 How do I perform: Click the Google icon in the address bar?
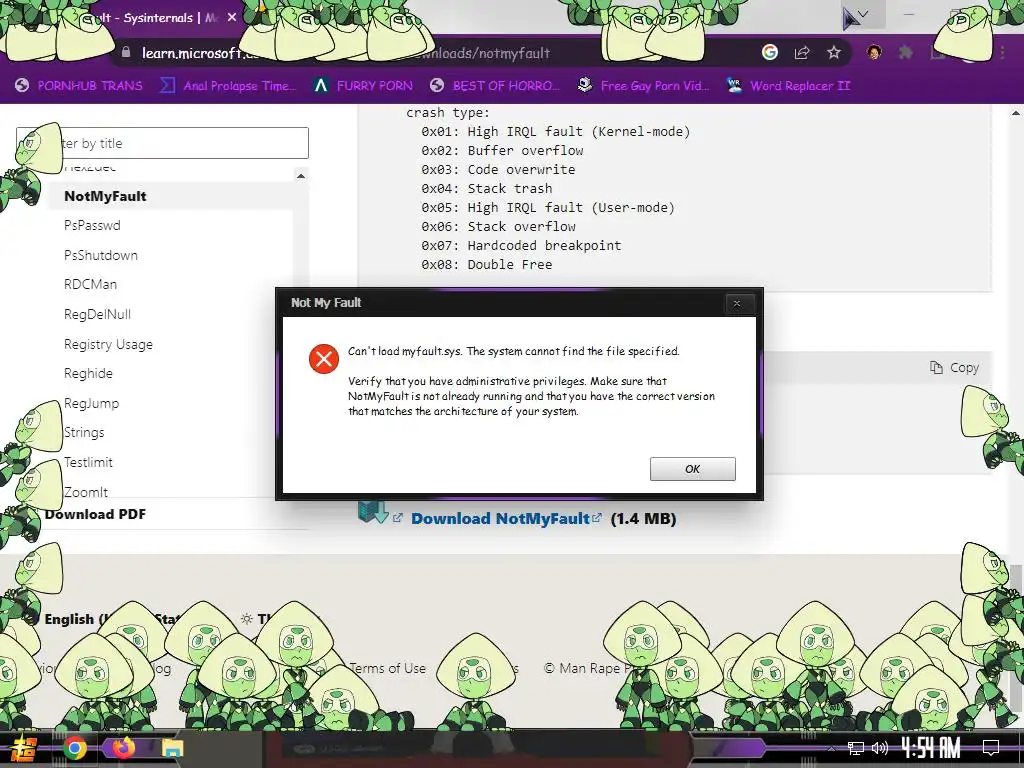pos(770,52)
